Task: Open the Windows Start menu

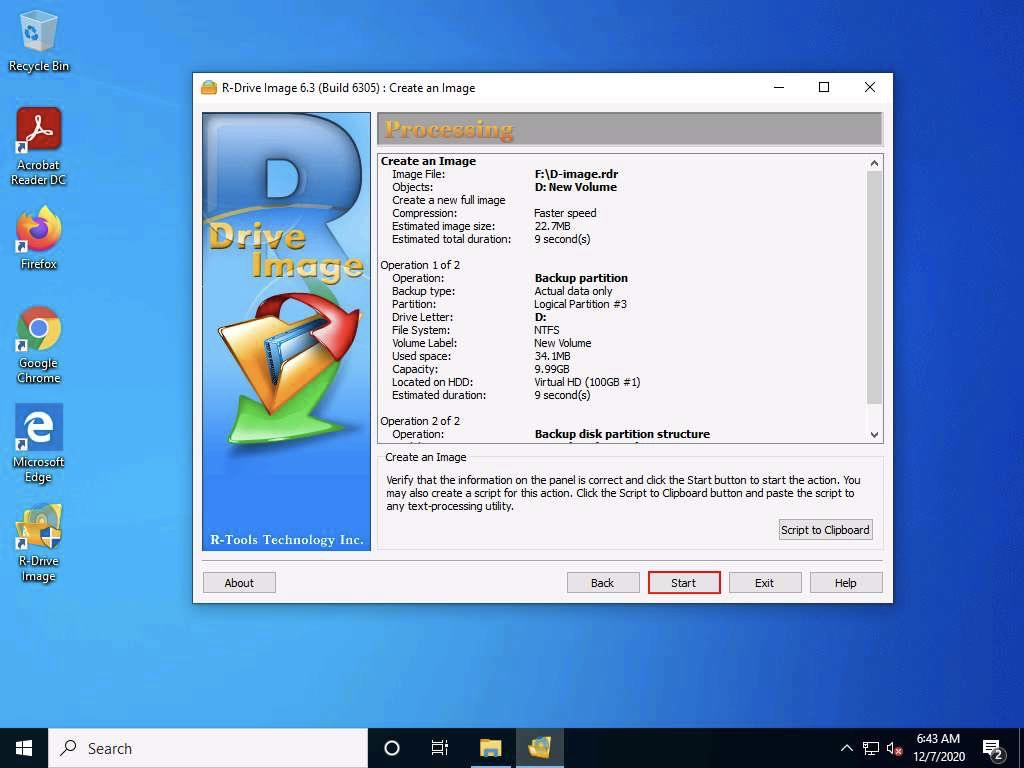Action: click(24, 748)
